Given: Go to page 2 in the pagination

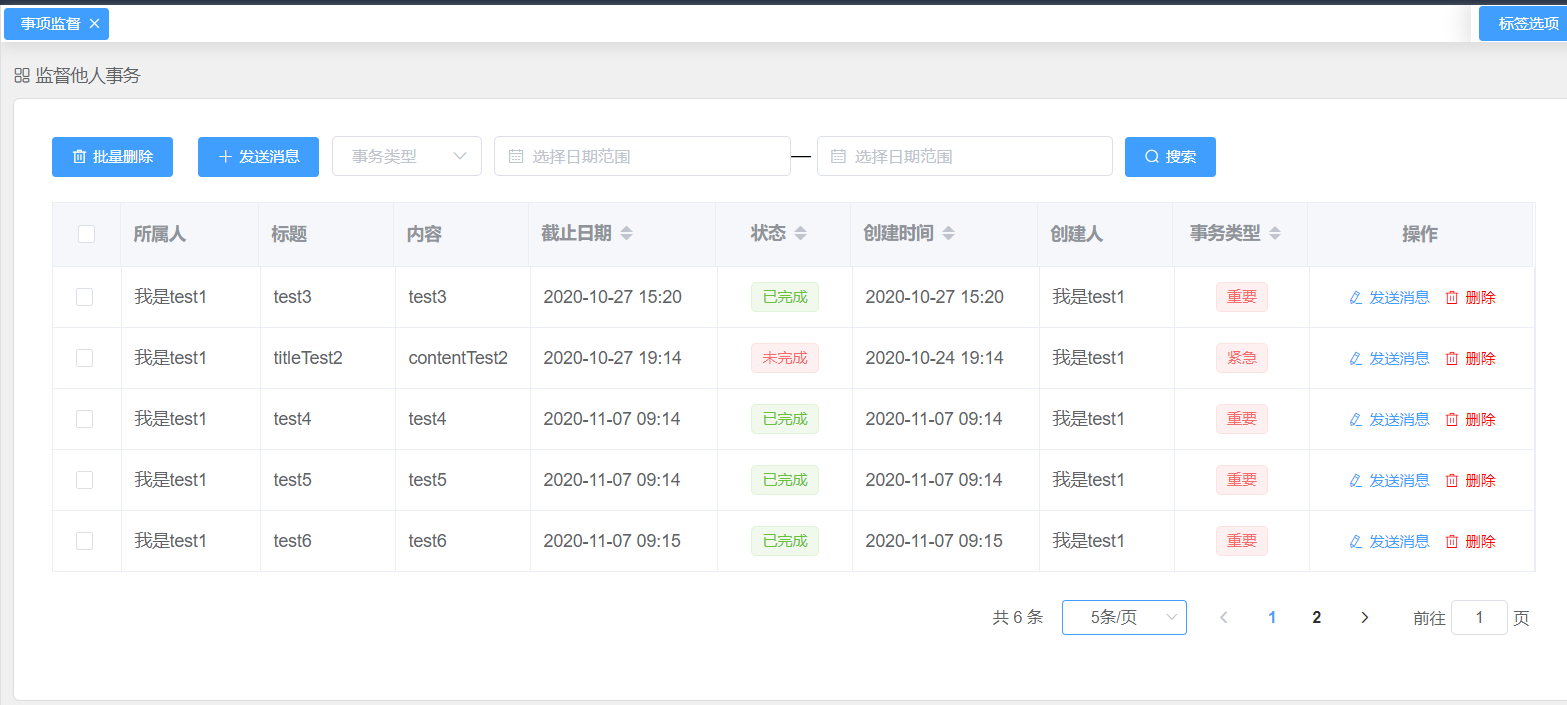Looking at the screenshot, I should tap(1317, 618).
